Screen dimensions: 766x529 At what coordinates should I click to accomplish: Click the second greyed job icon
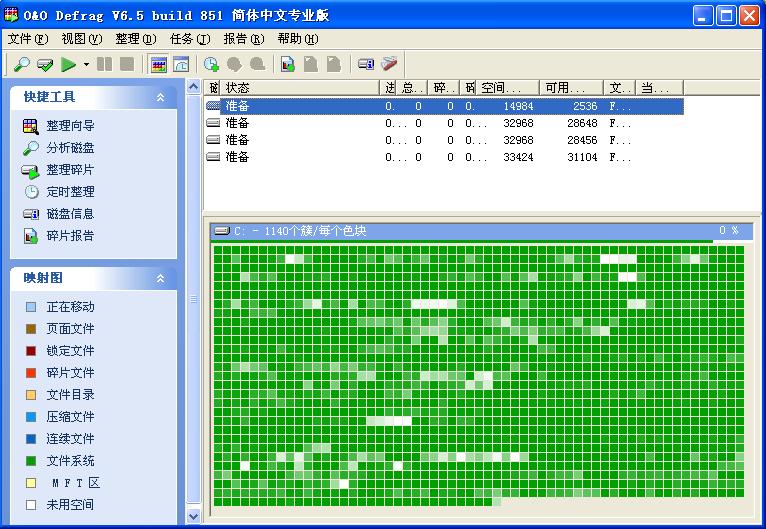pyautogui.click(x=257, y=64)
